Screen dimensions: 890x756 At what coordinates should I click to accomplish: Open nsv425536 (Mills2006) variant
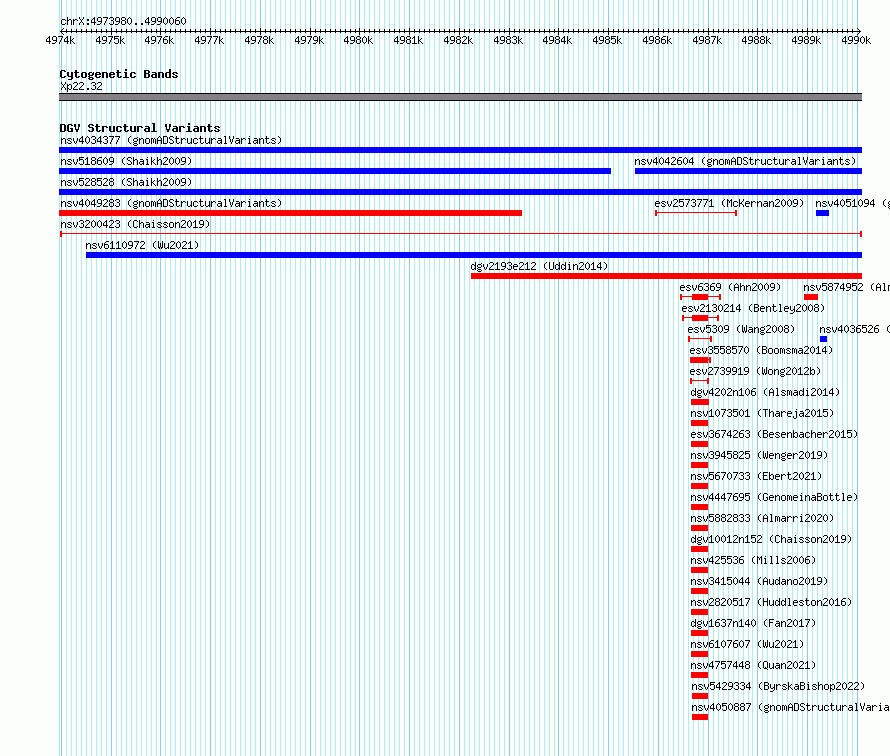point(753,560)
